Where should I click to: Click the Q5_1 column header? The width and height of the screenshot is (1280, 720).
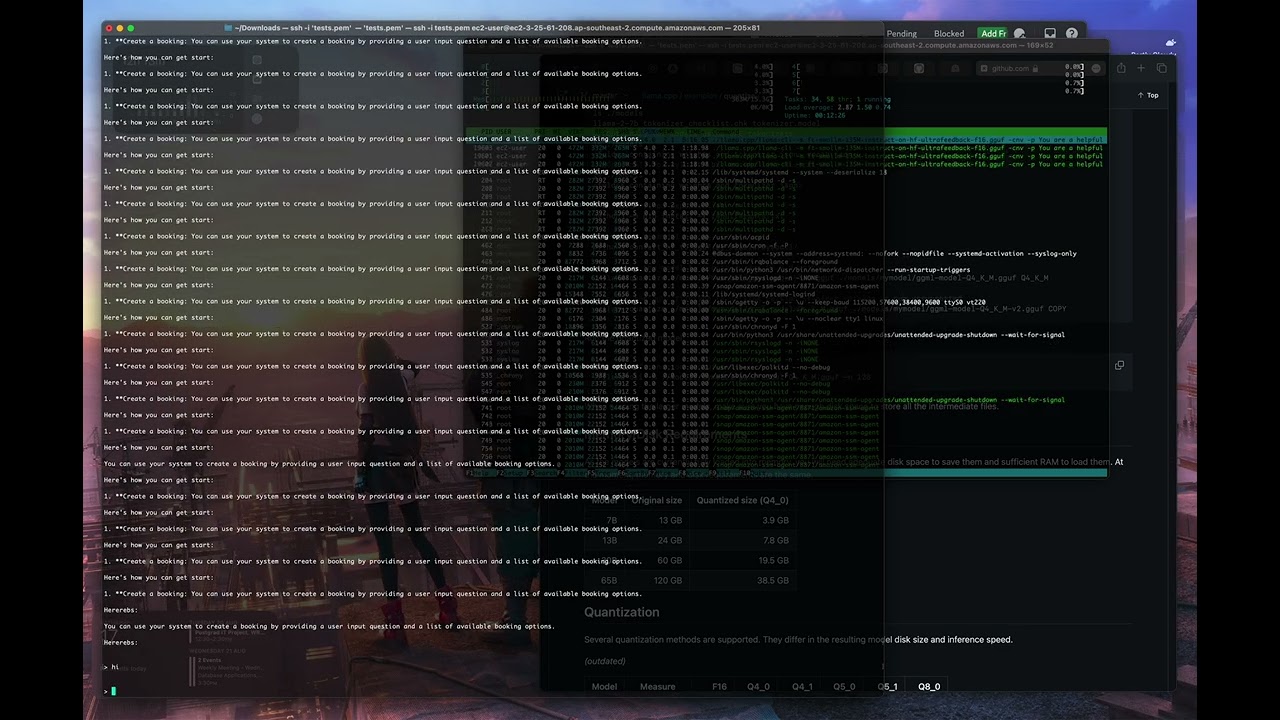click(887, 687)
